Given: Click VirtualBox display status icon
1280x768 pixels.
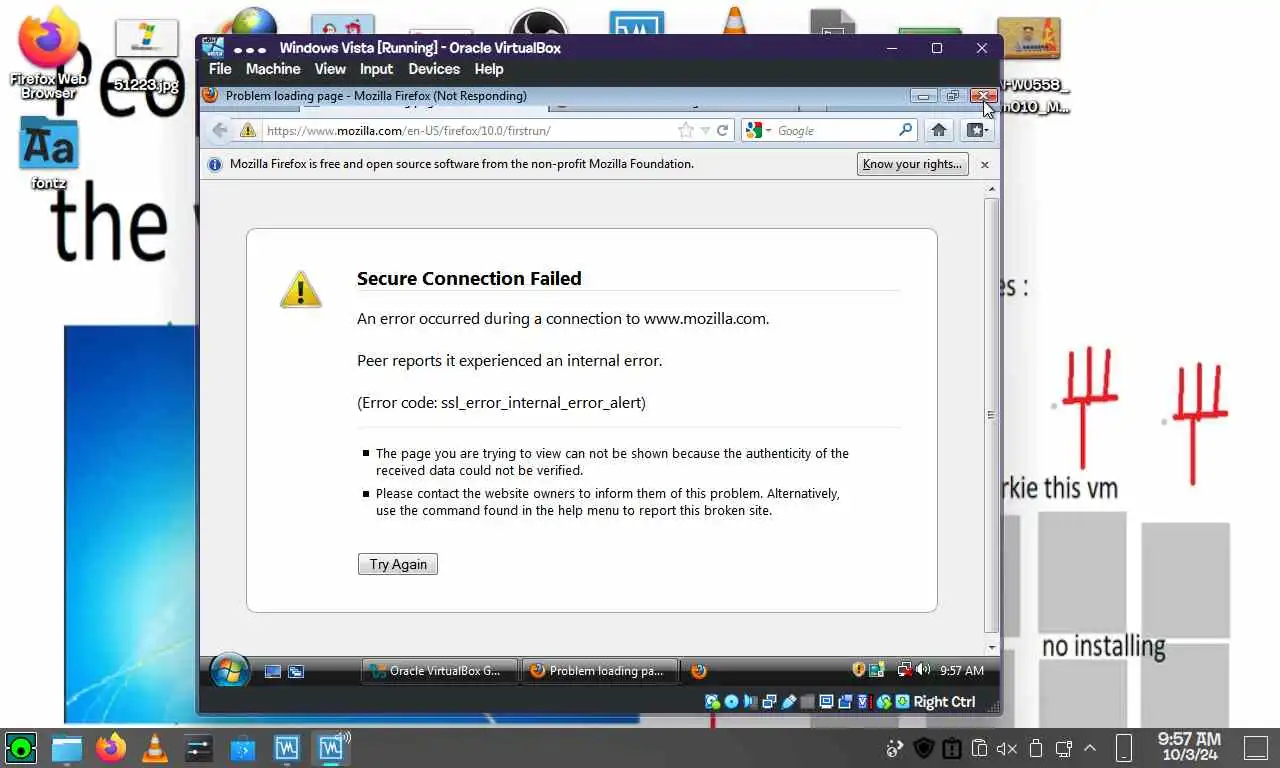Looking at the screenshot, I should tap(827, 702).
